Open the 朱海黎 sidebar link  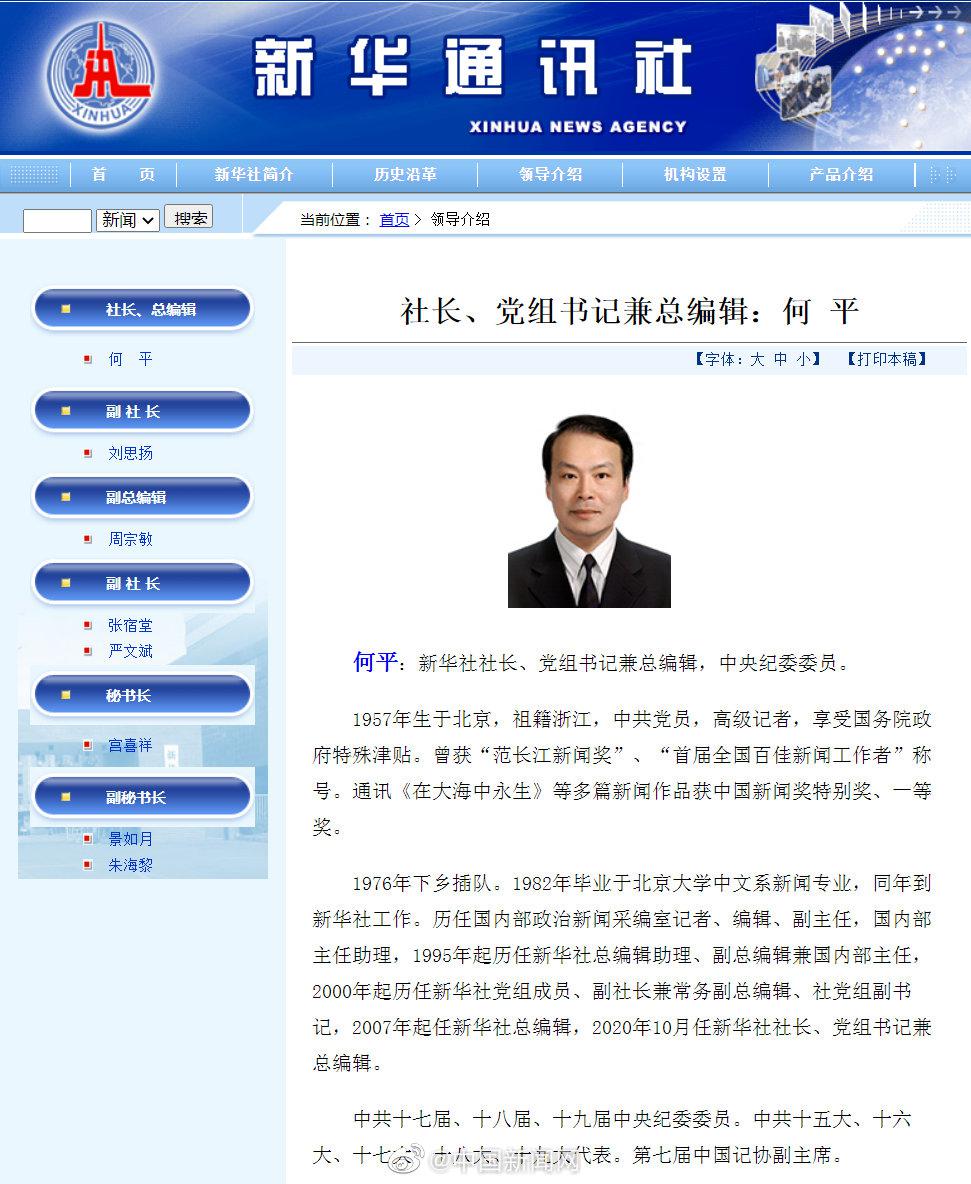(x=131, y=865)
